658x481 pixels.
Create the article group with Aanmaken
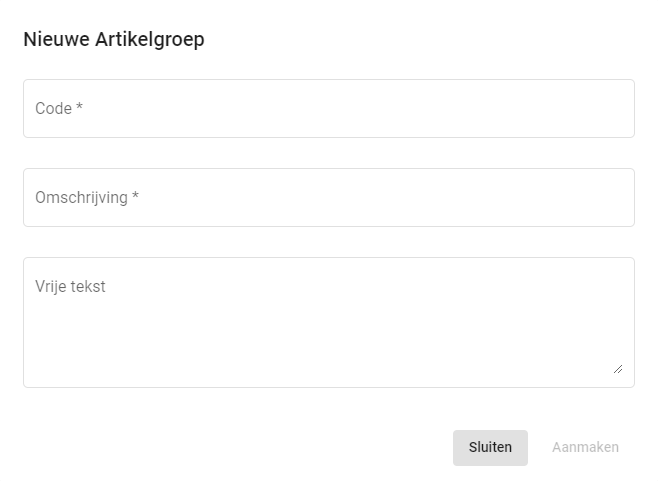click(585, 447)
